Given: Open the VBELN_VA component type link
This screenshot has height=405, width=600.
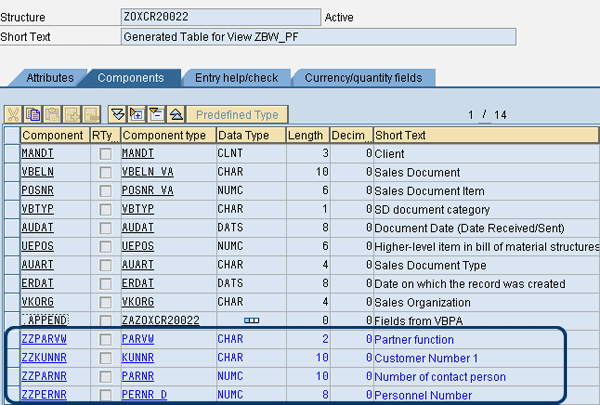Looking at the screenshot, I should pos(147,171).
